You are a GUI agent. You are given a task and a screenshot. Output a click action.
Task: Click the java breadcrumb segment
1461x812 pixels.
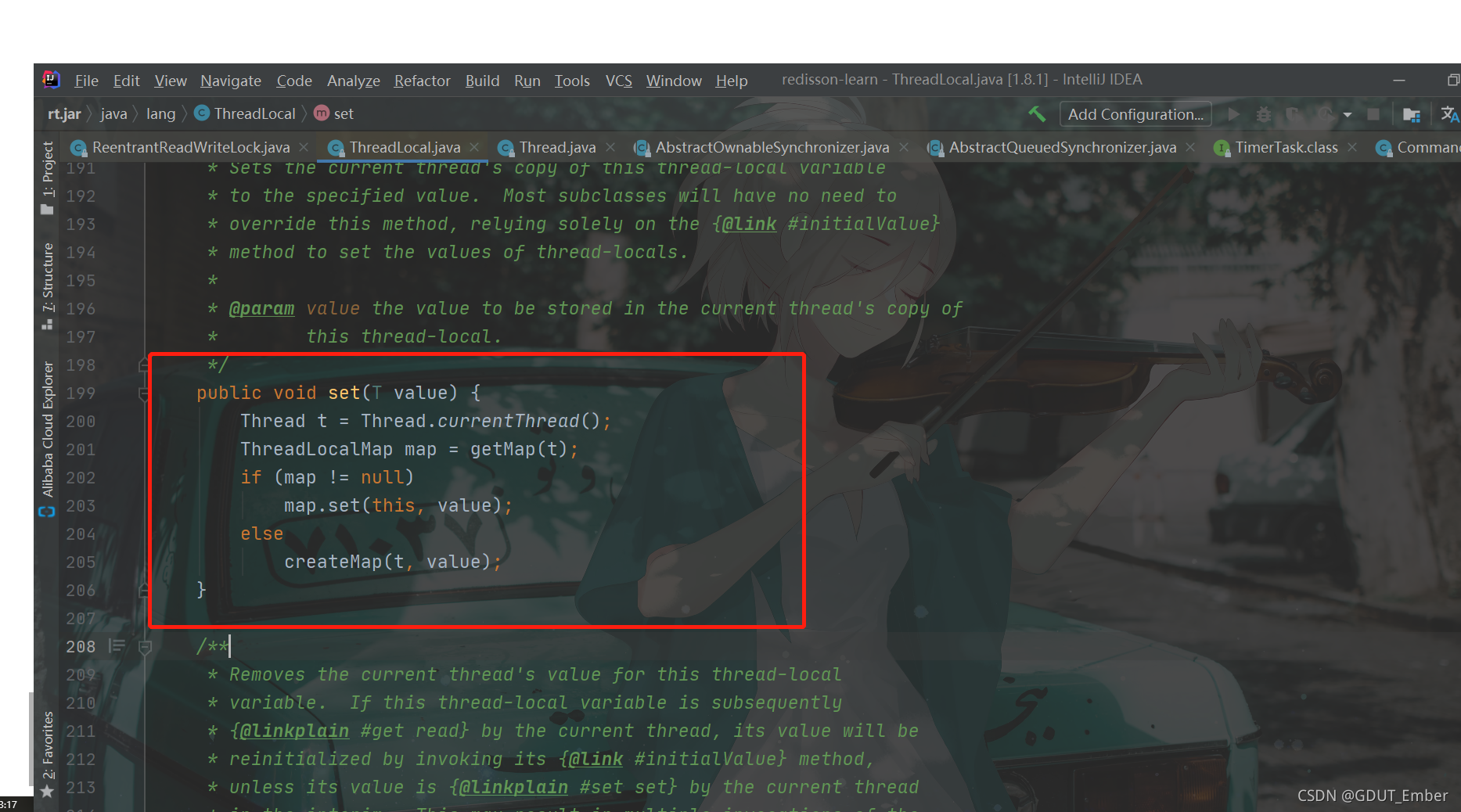point(113,114)
